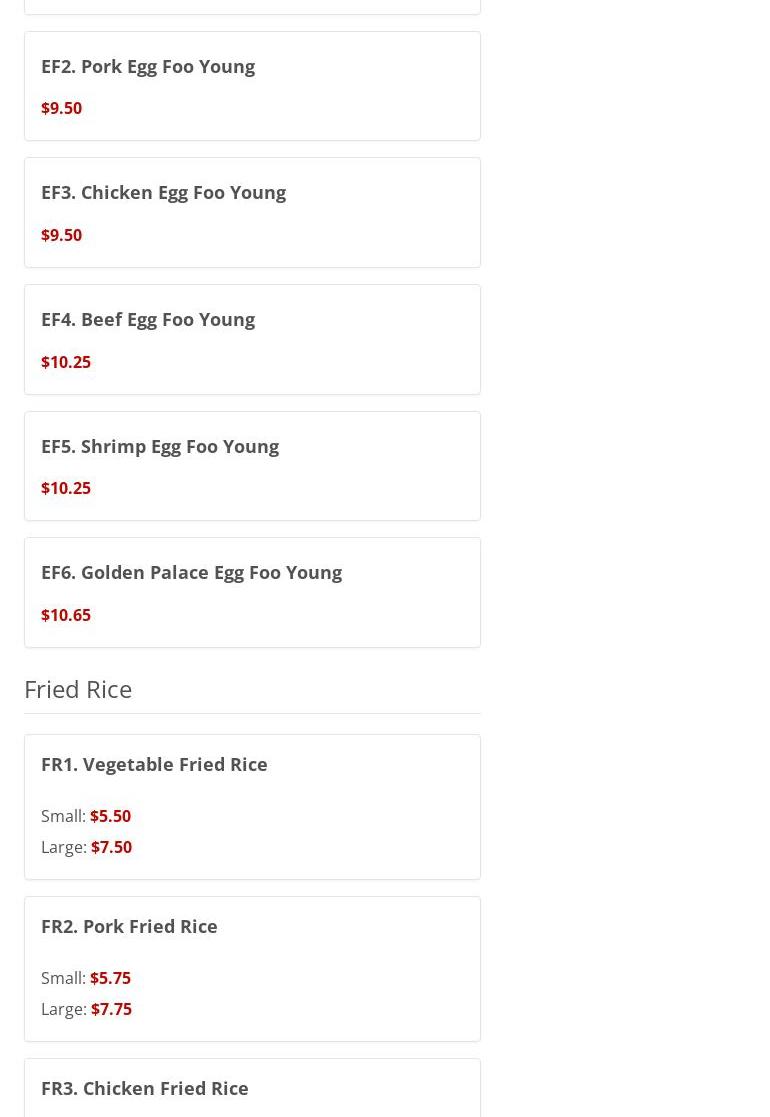Open FR3. Chicken Fried Rice item
770x1117 pixels.
[x=145, y=1088]
